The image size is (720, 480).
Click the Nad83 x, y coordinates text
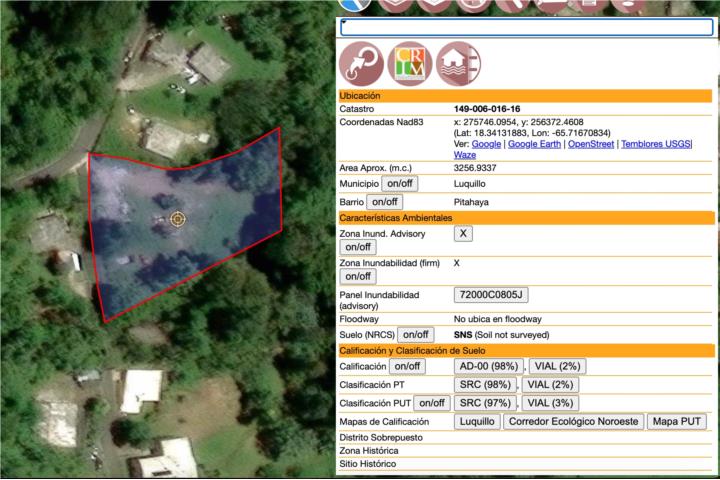point(518,122)
